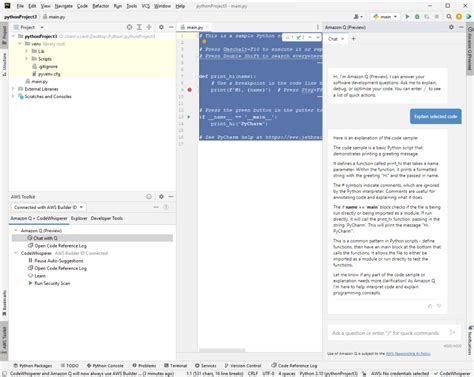Expand the Lib folder
The width and height of the screenshot is (474, 377).
pyautogui.click(x=27, y=51)
